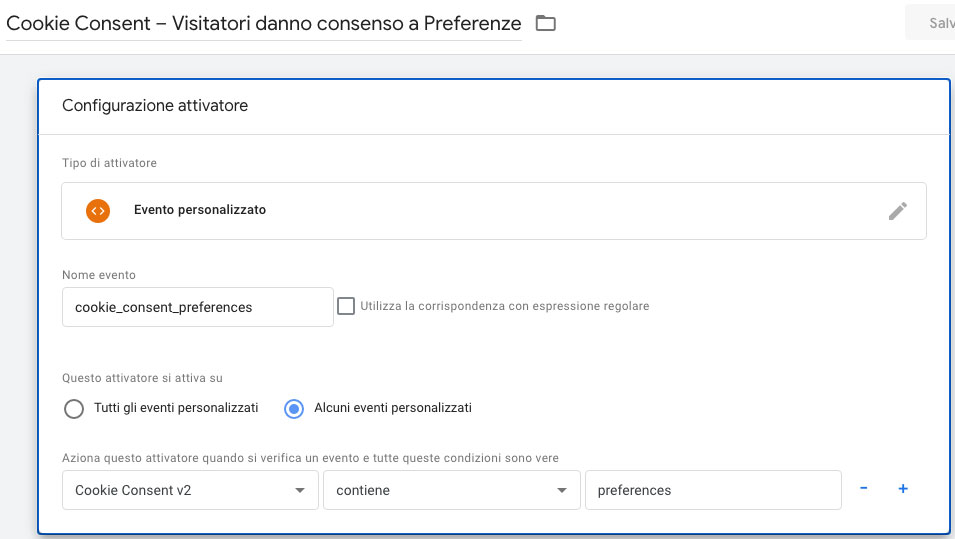Remove condition with the minus icon

click(x=863, y=488)
